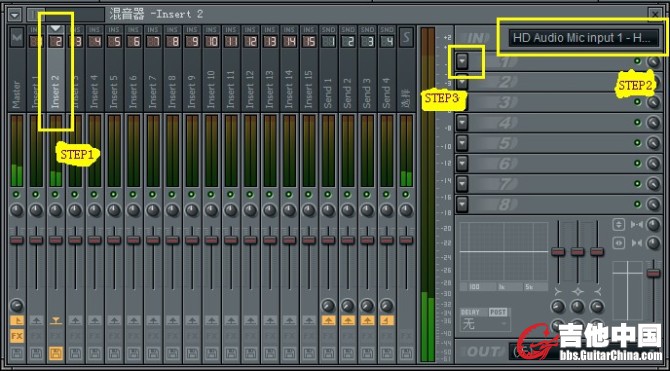Click the Master track save-state disk icon

click(x=17, y=353)
